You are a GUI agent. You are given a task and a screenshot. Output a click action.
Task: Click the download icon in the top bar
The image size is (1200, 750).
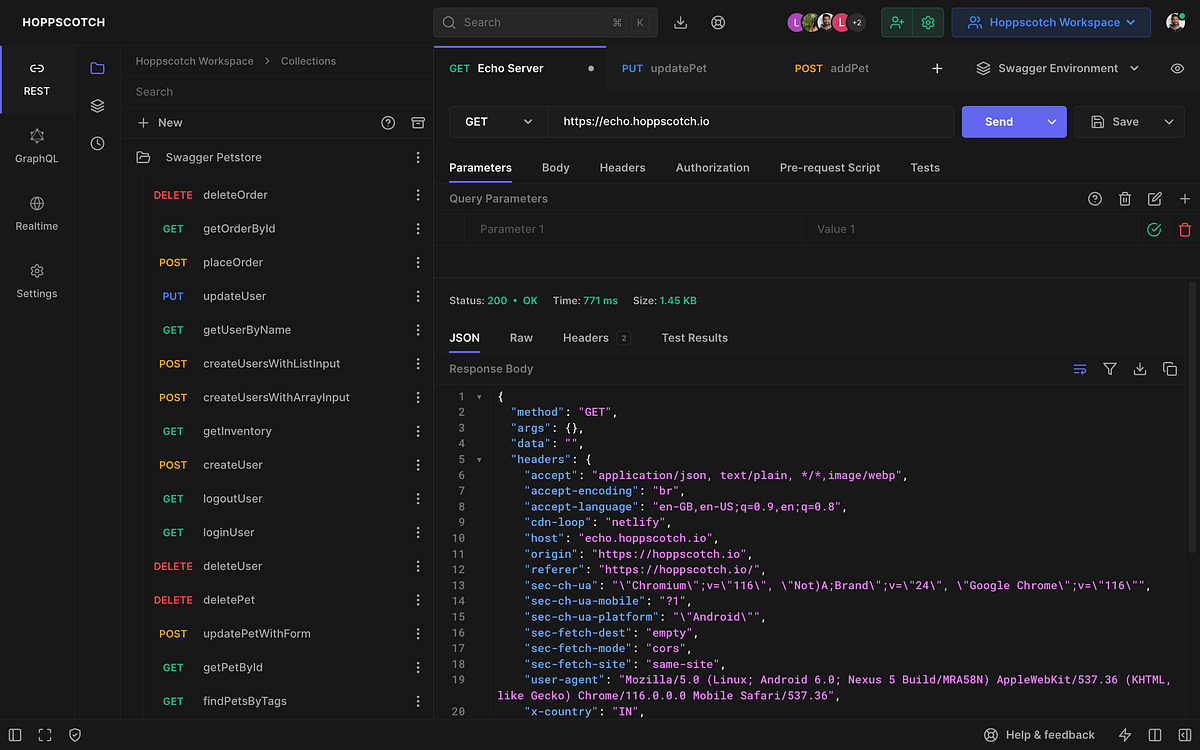click(x=681, y=22)
